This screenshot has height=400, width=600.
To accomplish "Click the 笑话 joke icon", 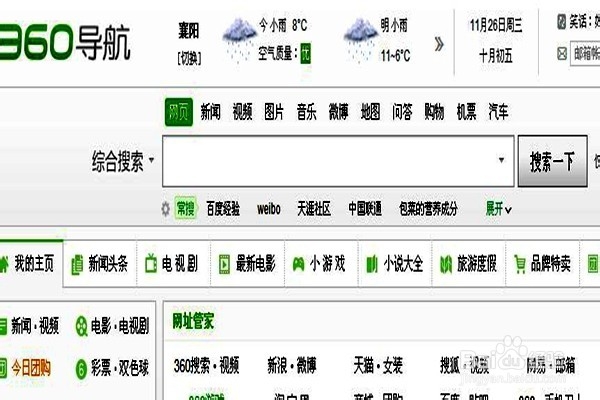I will coord(561,21).
